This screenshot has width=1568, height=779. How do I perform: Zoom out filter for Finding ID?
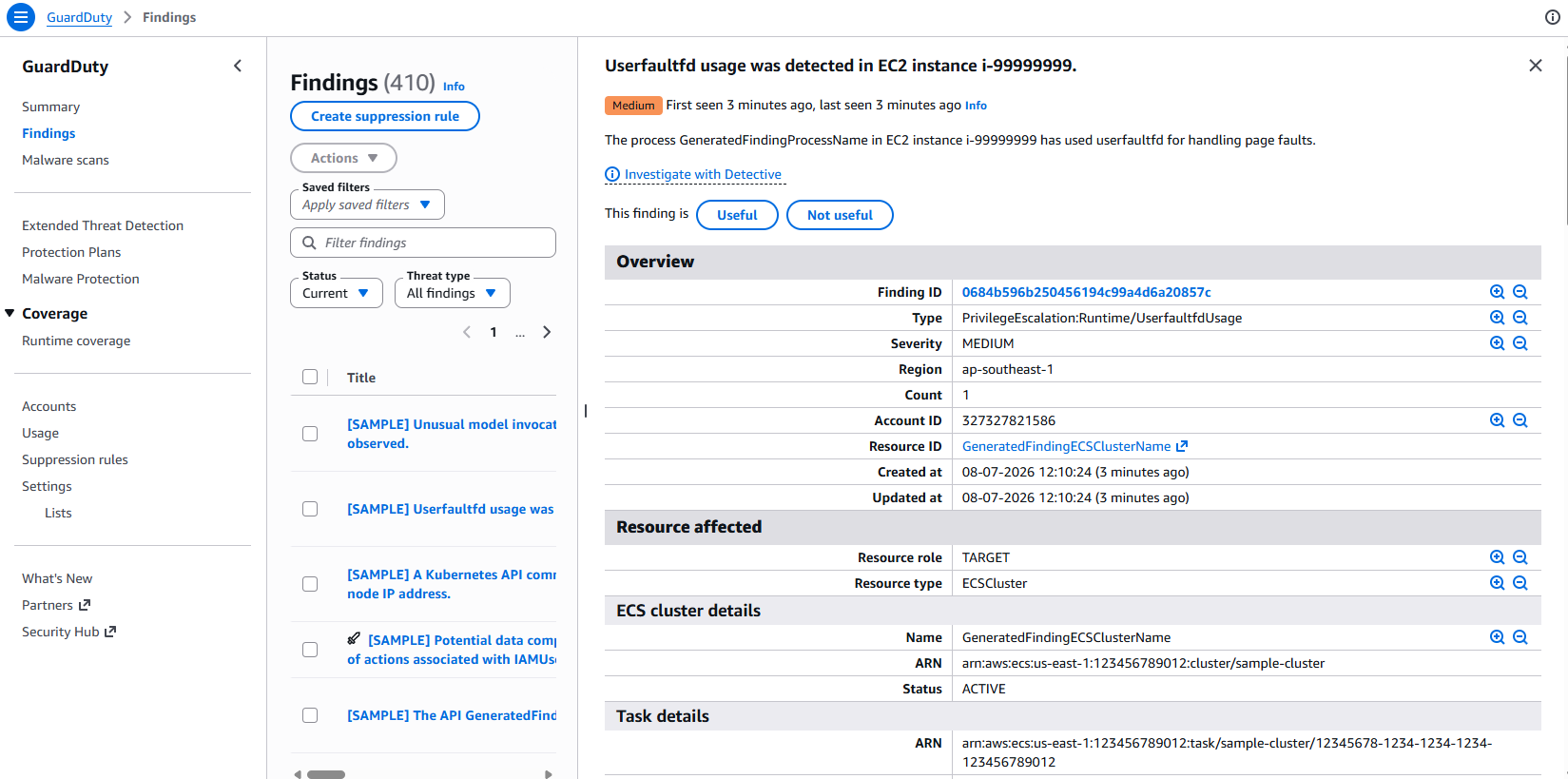tap(1520, 292)
